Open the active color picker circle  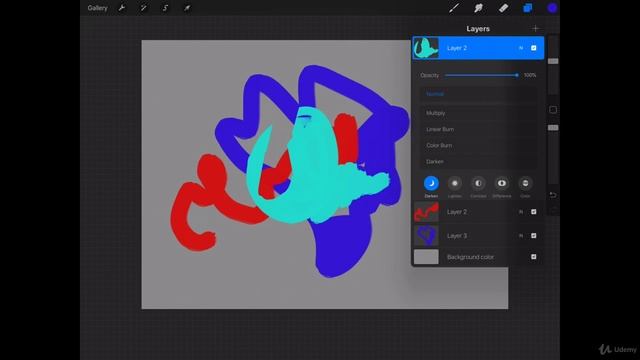[x=552, y=8]
